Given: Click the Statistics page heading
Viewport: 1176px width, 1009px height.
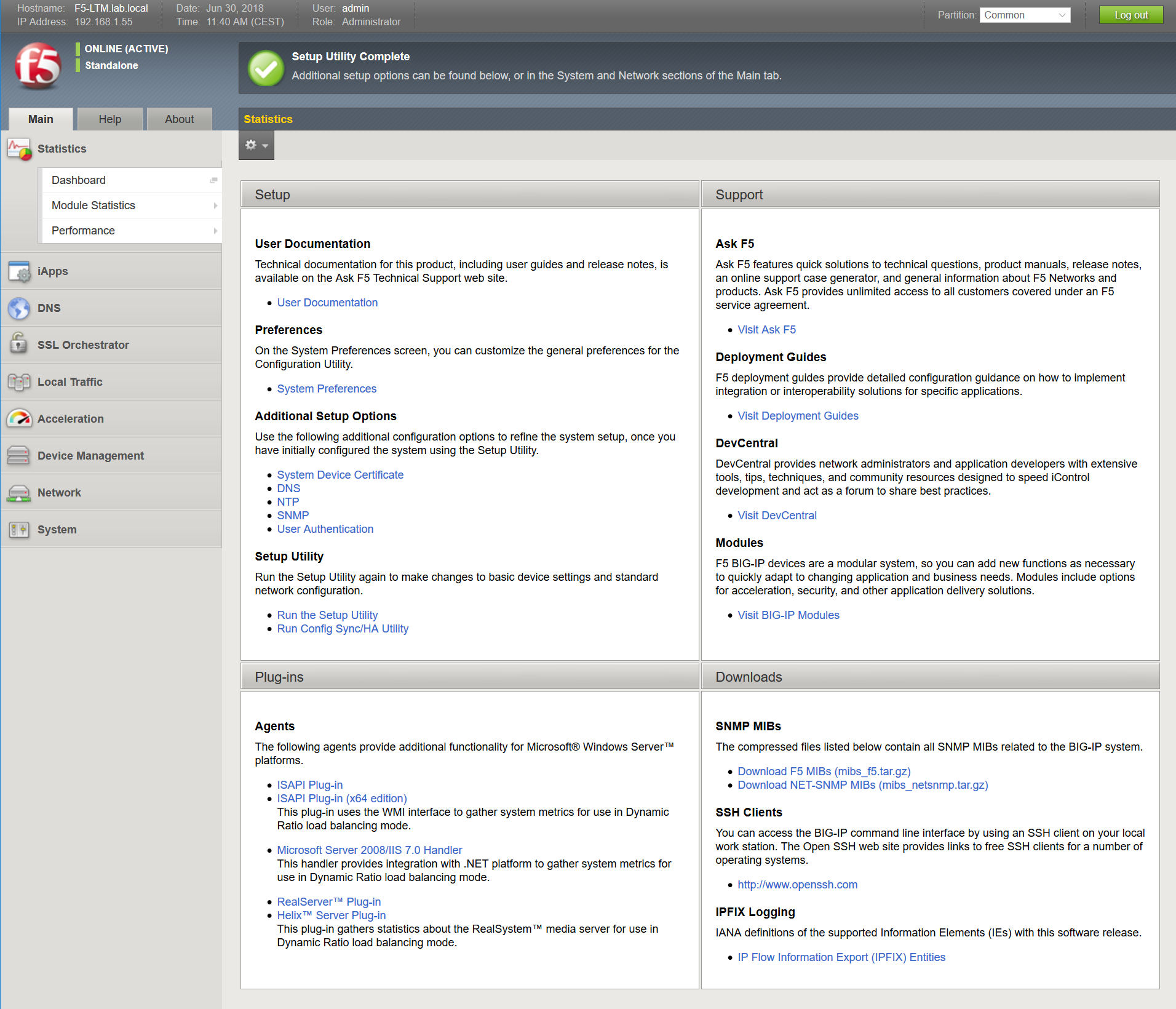Looking at the screenshot, I should point(268,119).
